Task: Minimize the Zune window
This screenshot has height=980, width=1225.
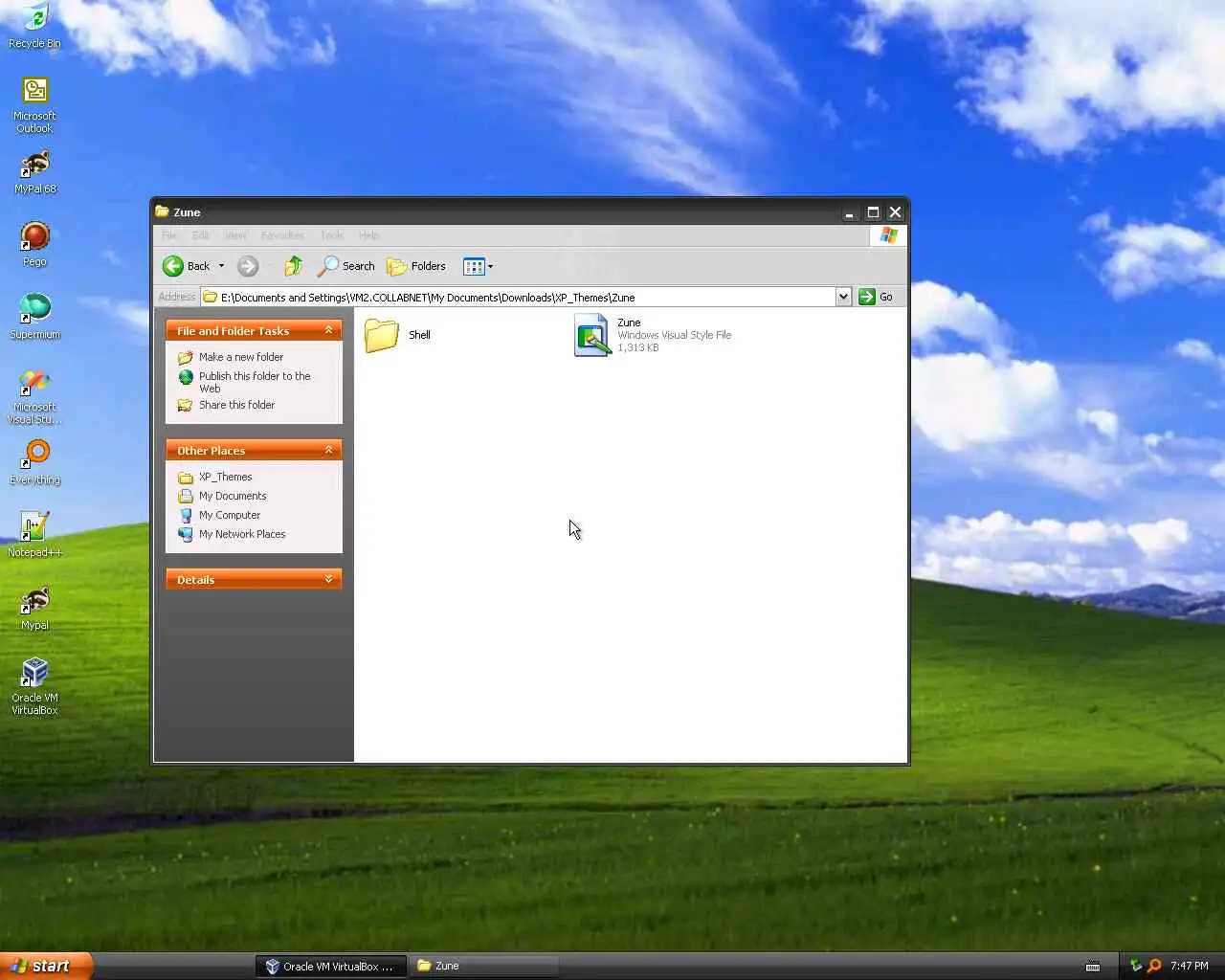Action: coord(849,212)
